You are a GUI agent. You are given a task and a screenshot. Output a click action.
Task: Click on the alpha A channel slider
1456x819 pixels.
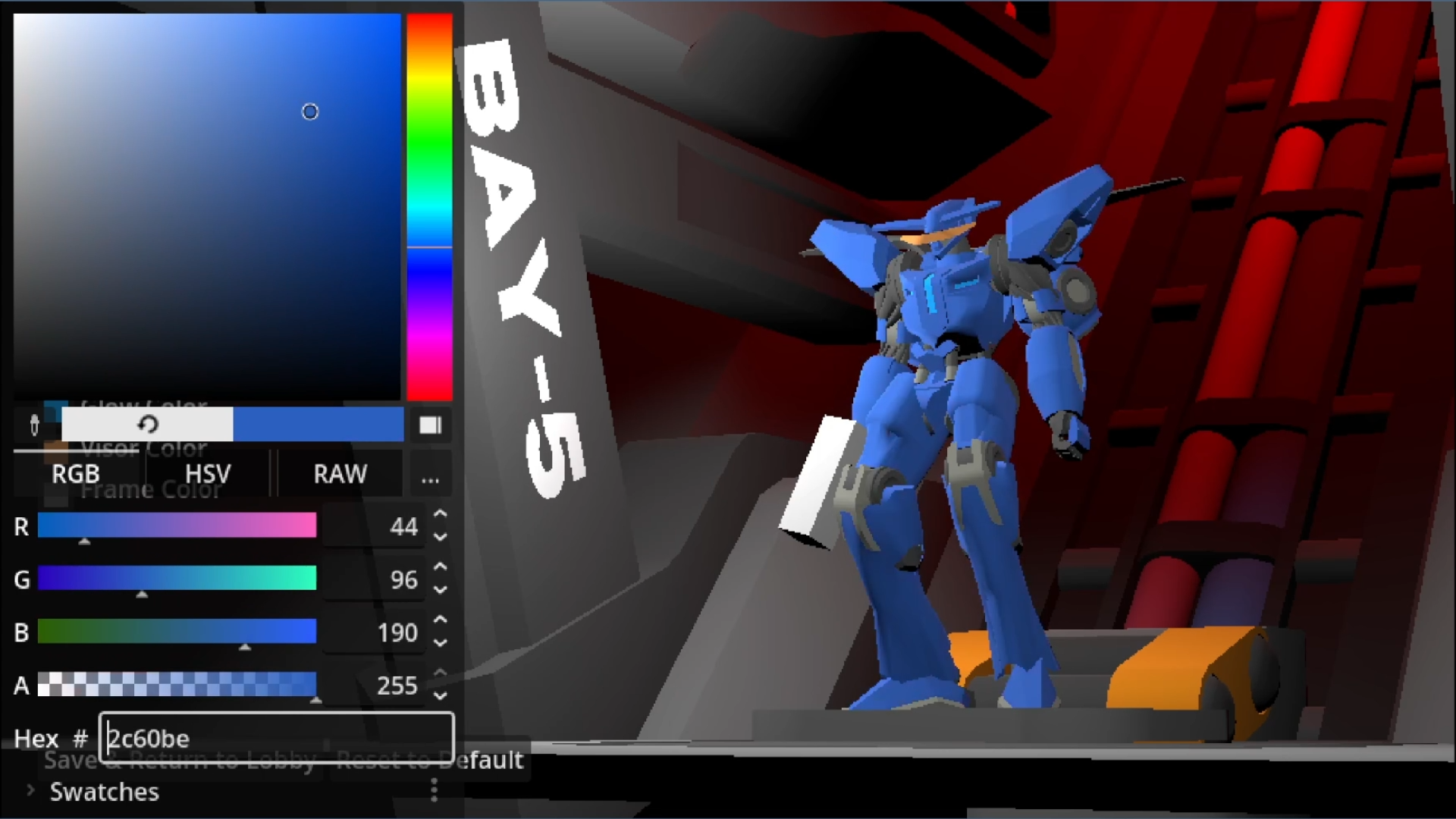coord(177,685)
